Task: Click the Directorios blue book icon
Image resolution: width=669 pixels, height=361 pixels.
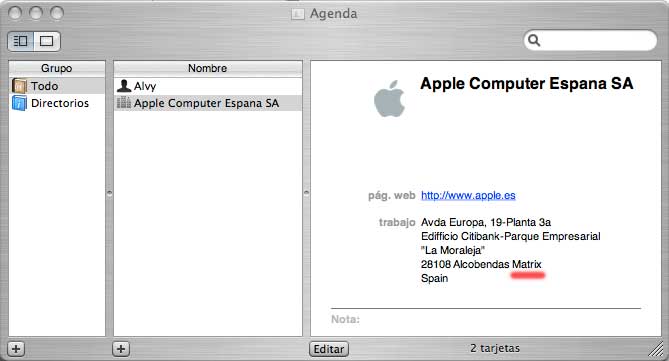Action: 19,103
